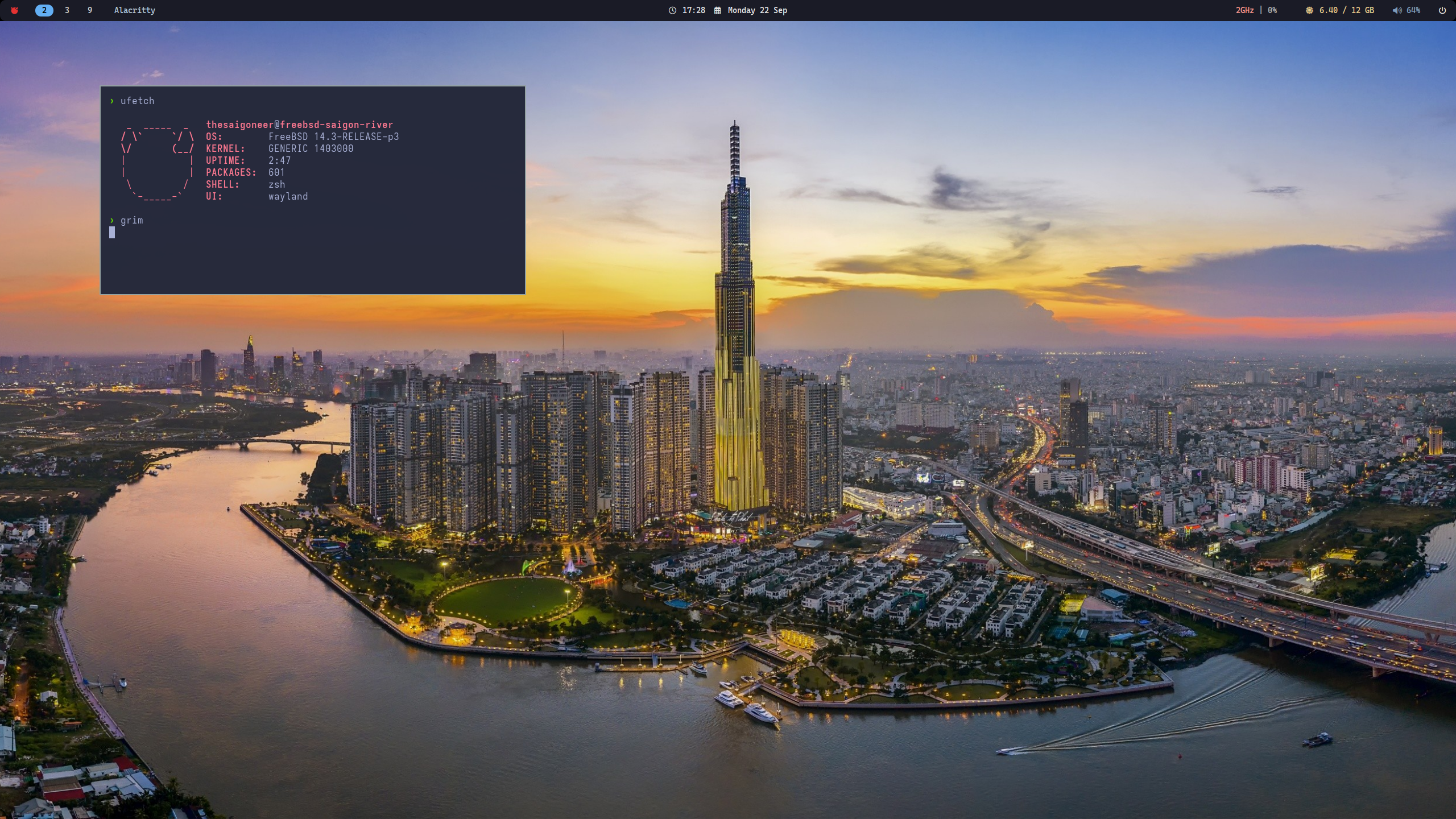This screenshot has height=819, width=1456.
Task: Click the UPTIME: label in ufetch output
Action: [x=225, y=160]
